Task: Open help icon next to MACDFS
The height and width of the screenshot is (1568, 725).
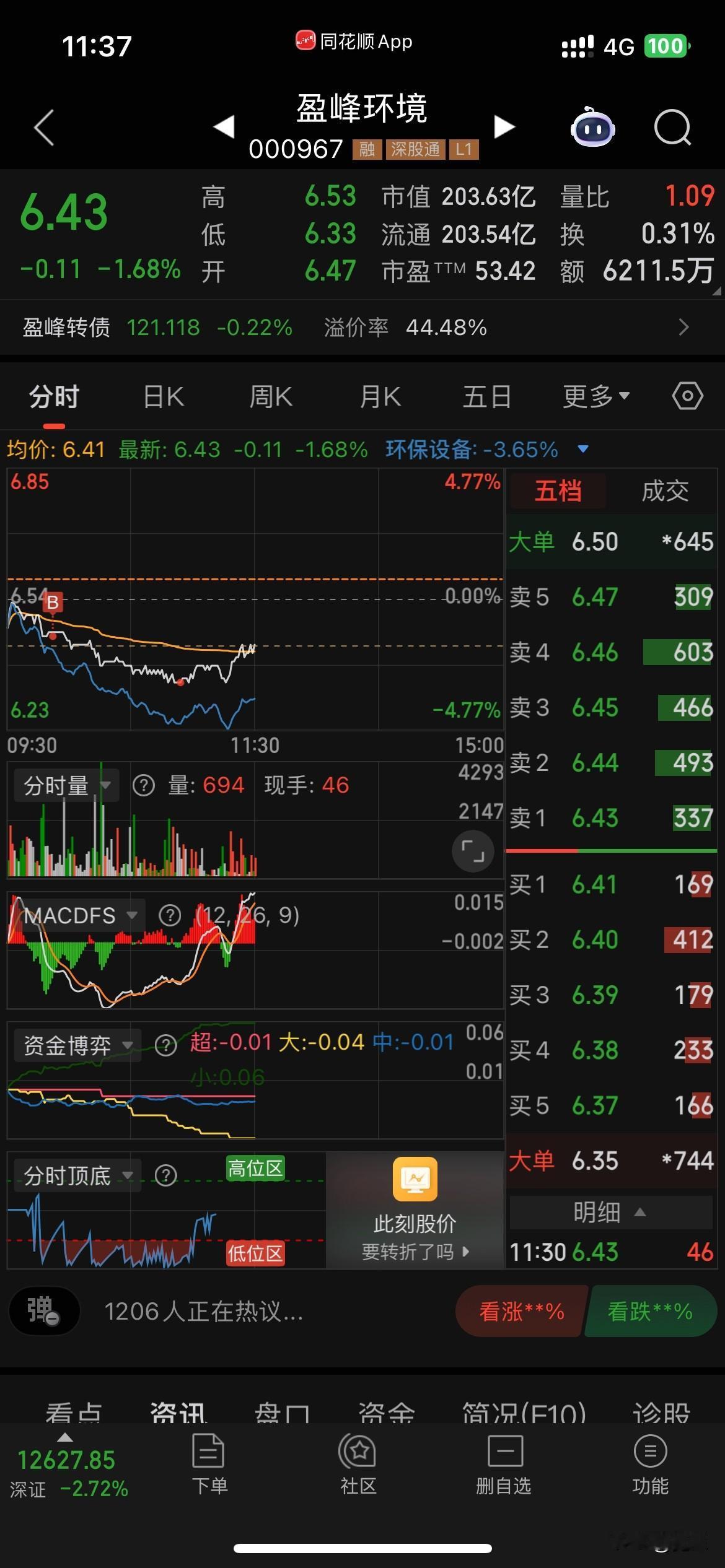Action: (170, 915)
